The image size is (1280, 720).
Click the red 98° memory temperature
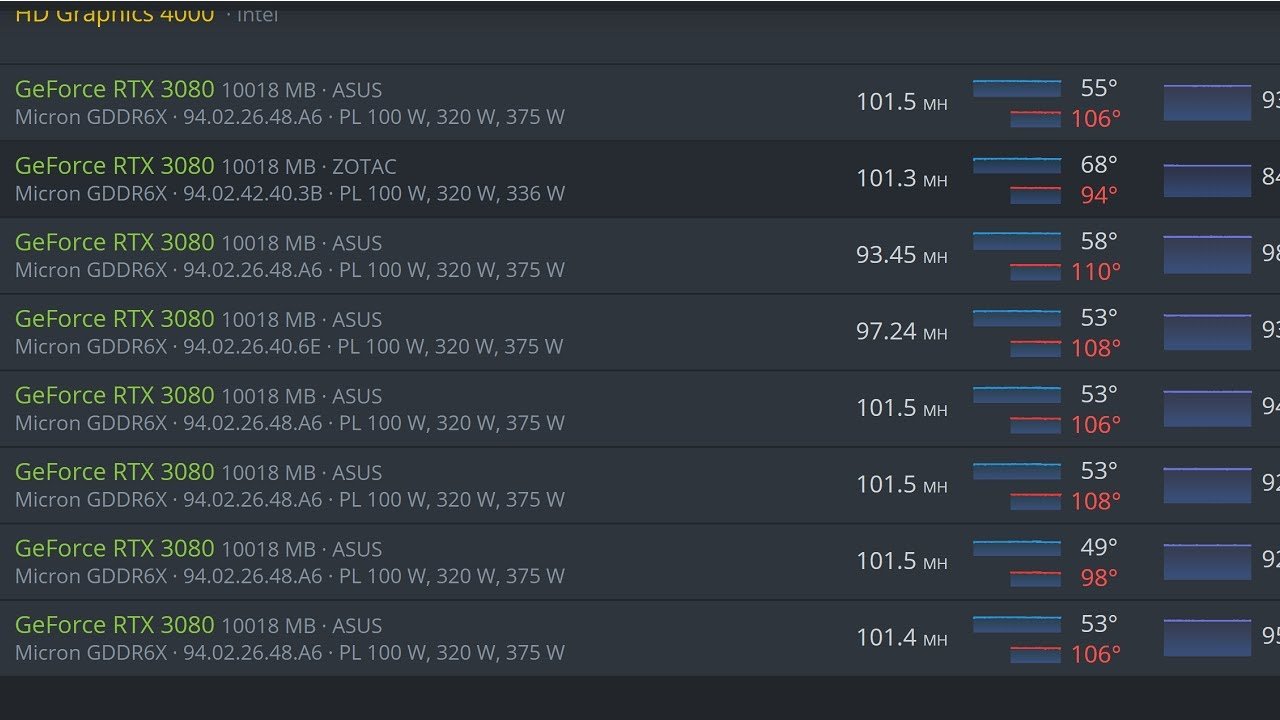(1099, 577)
